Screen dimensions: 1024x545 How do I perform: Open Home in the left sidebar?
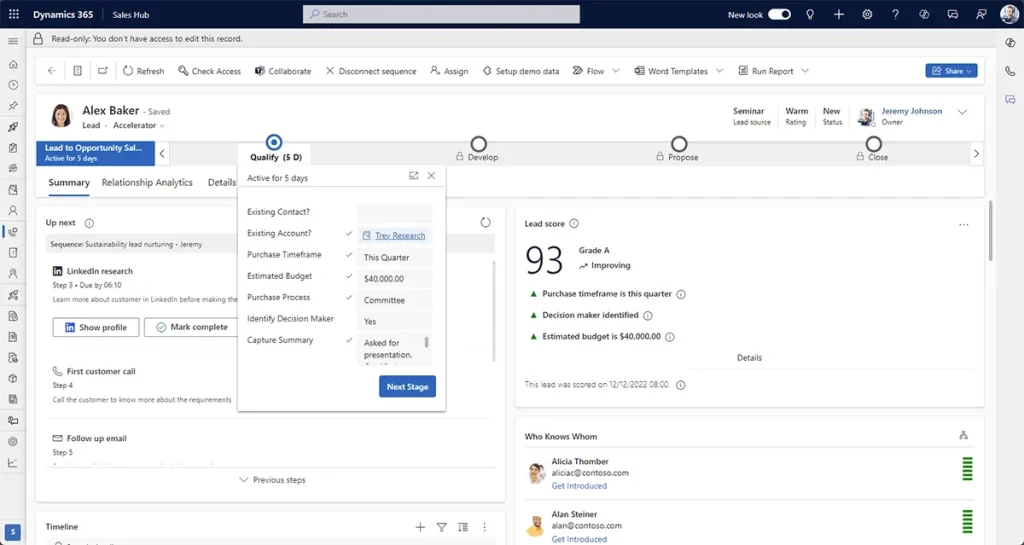[13, 64]
